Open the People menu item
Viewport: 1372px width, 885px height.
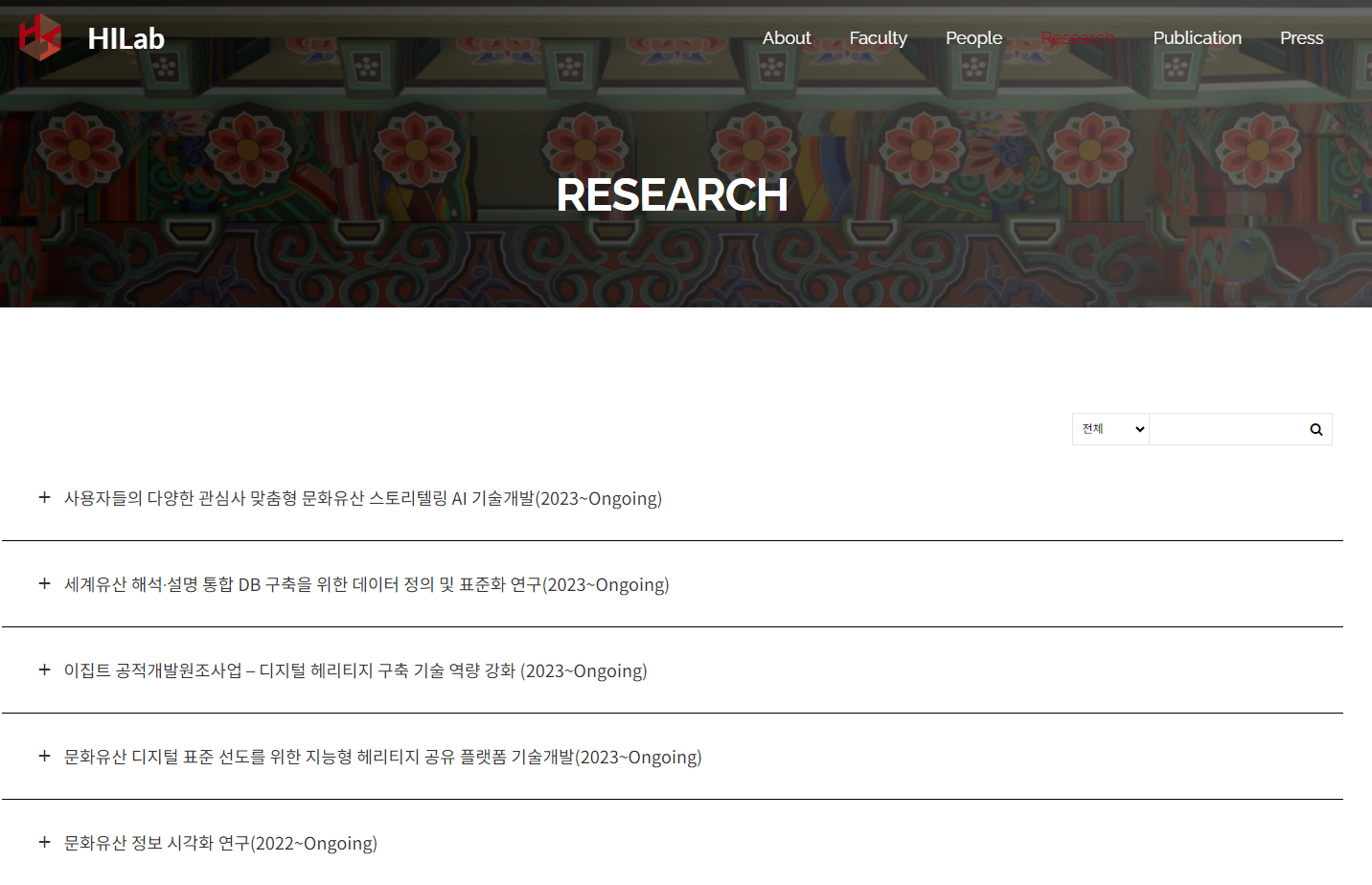point(973,38)
